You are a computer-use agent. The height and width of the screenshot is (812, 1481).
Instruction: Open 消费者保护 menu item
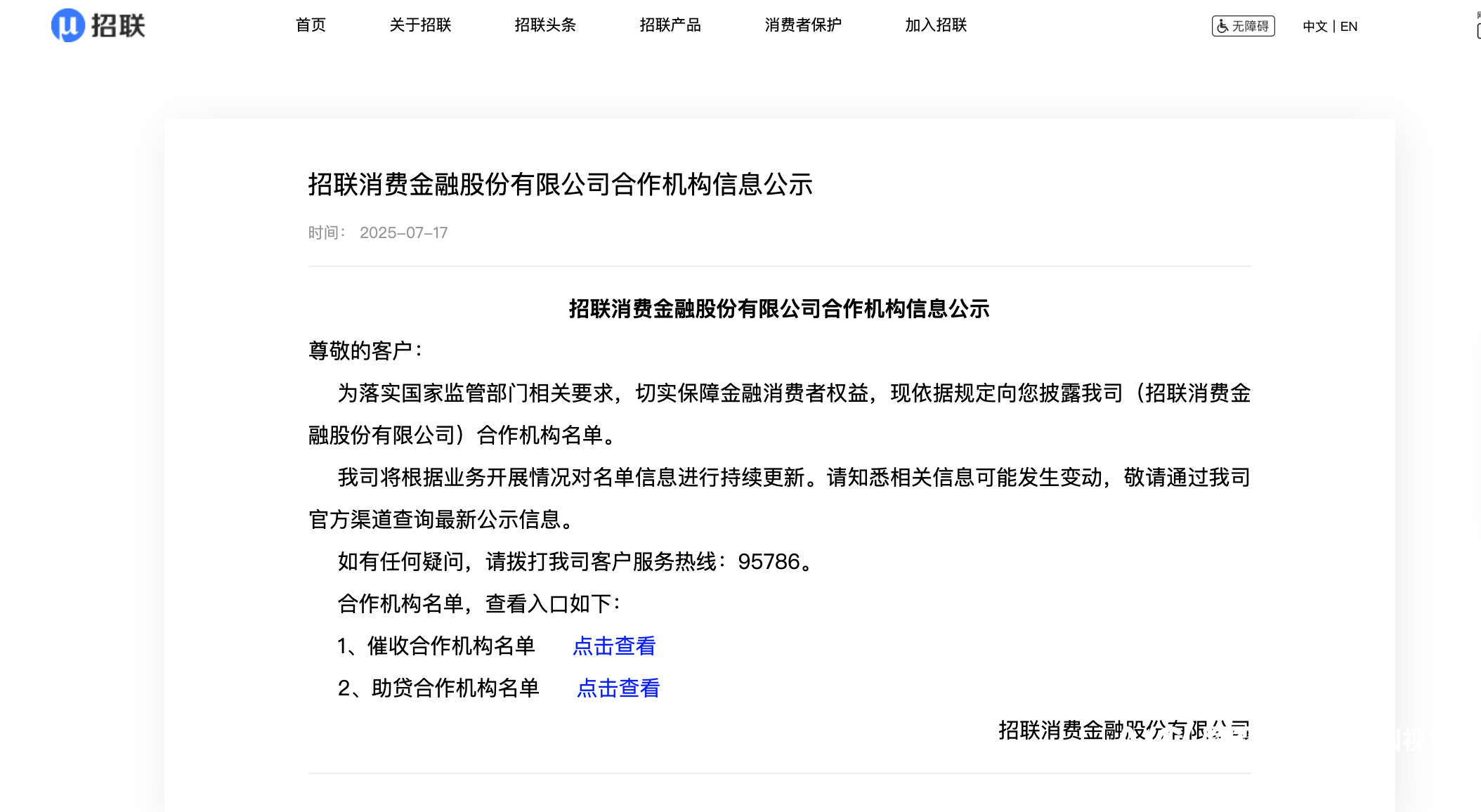coord(803,25)
